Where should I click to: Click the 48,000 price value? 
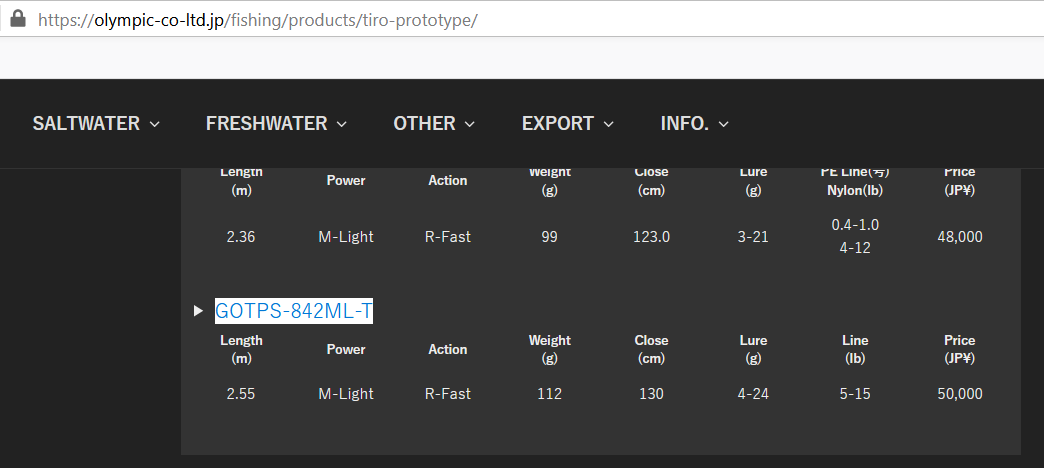[959, 237]
